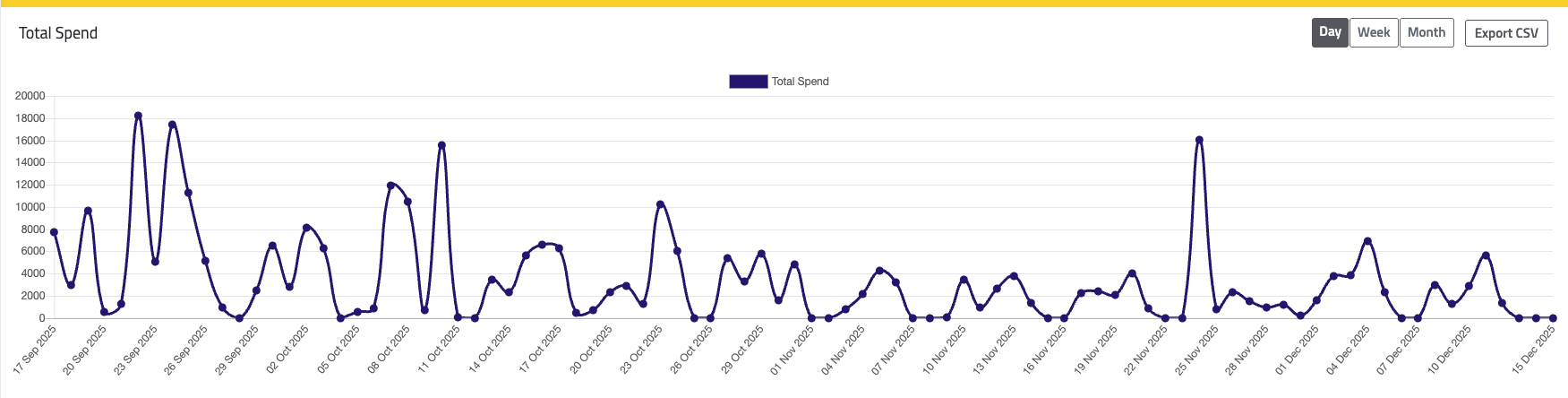Export the spend data as CSV
Screen dimensions: 1568x398
[x=1505, y=33]
